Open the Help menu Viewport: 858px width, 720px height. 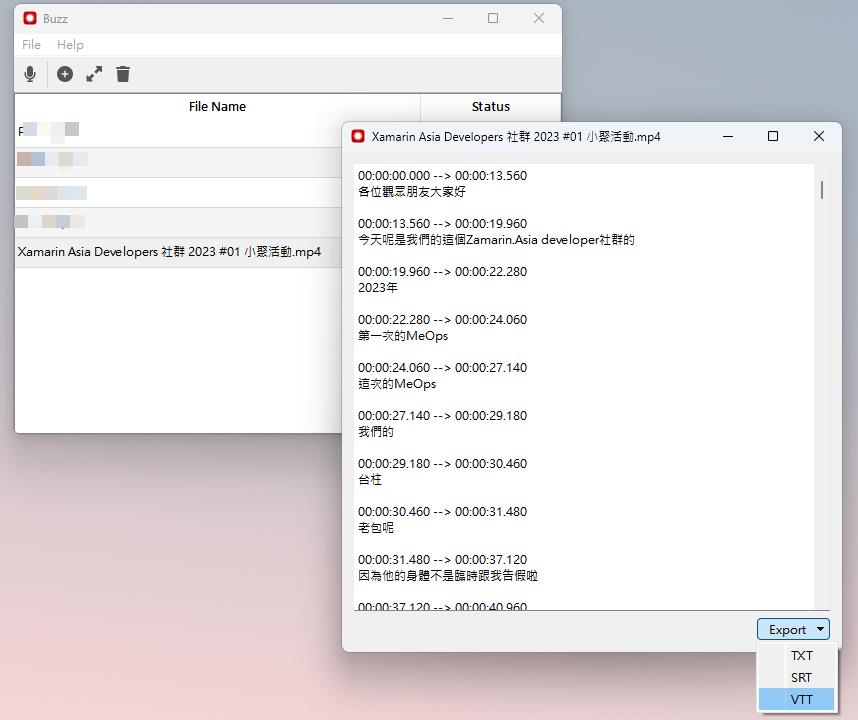(70, 44)
